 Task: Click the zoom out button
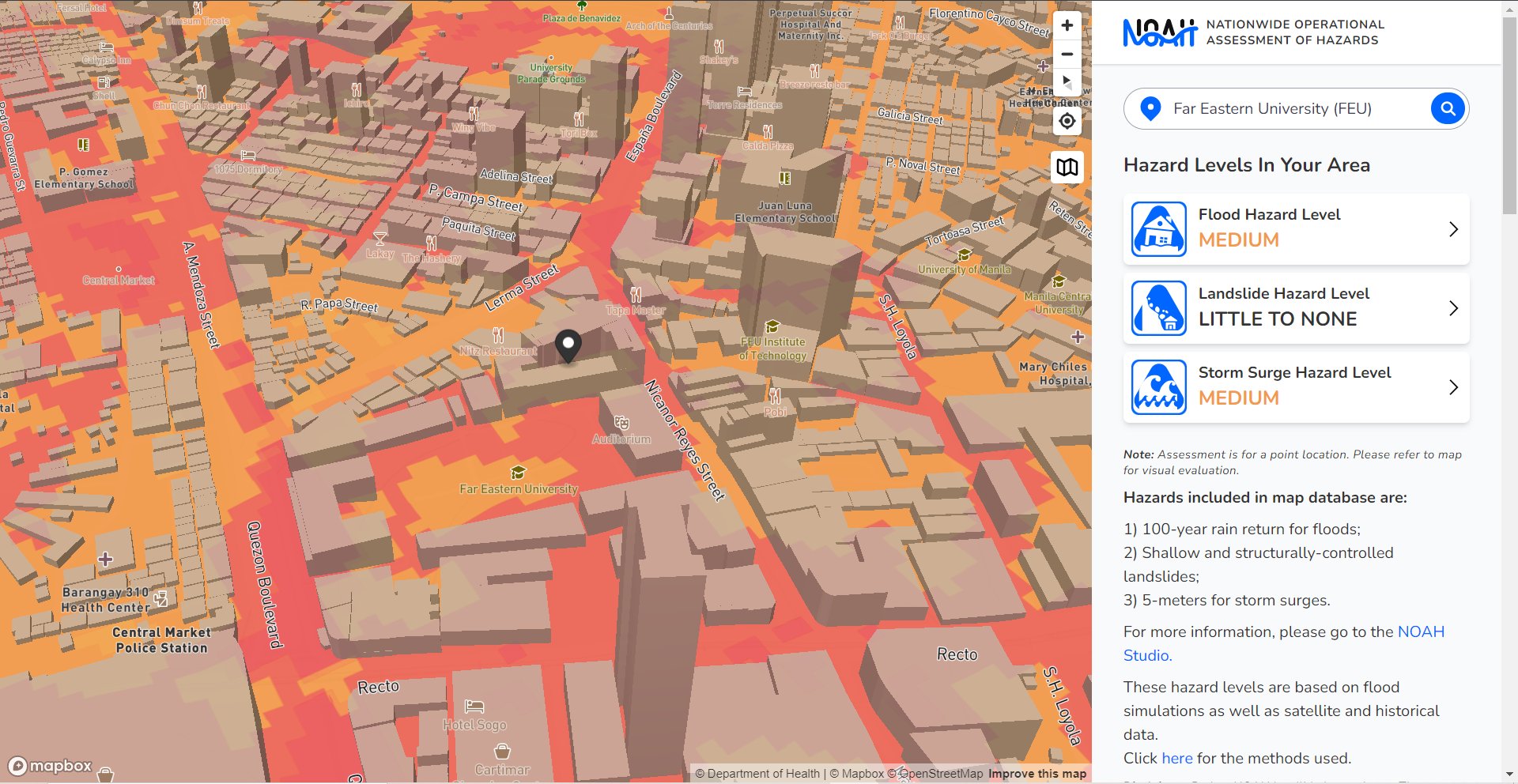pos(1067,54)
